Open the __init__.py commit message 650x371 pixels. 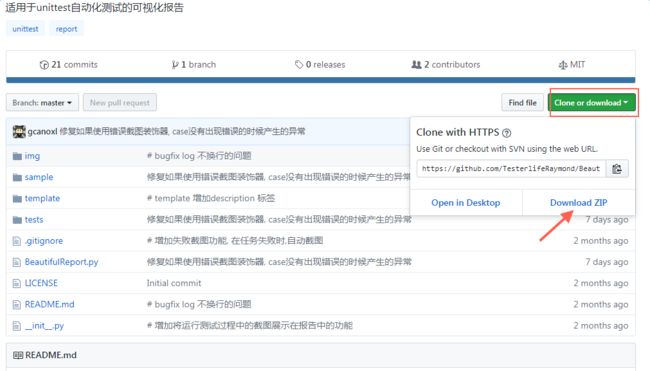pos(250,325)
